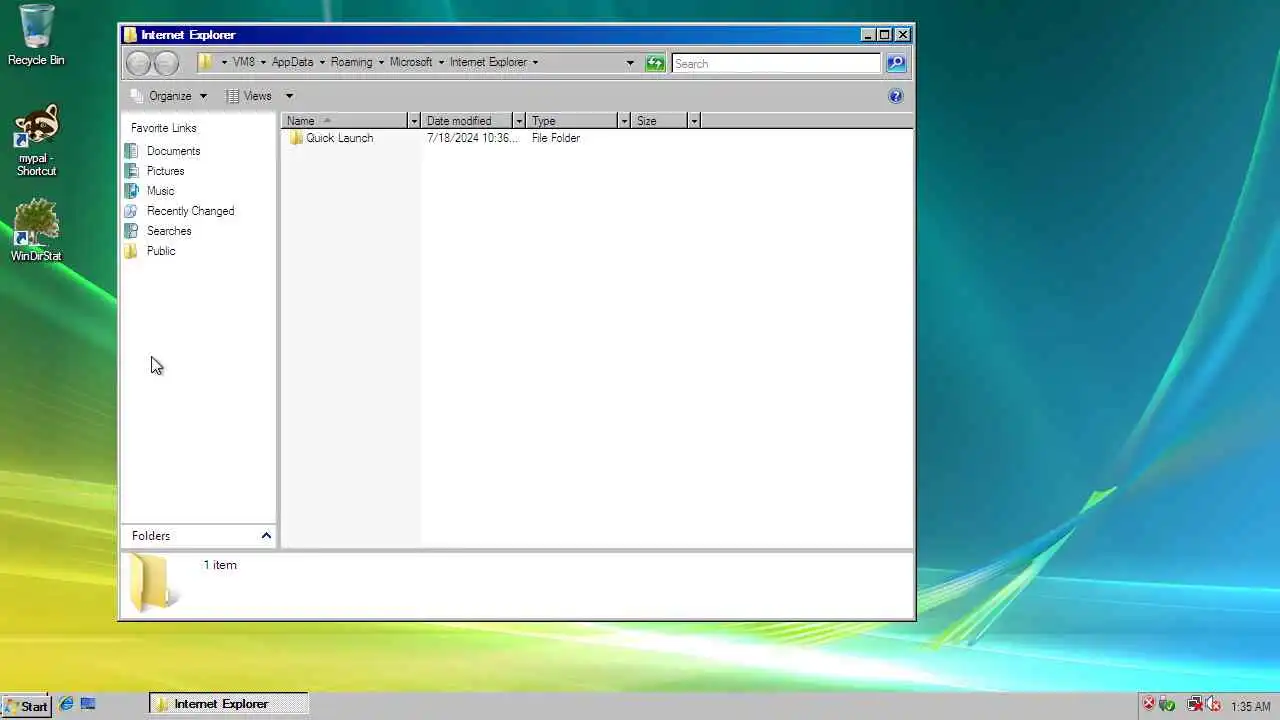
Task: Sort by the Type column header
Action: (x=572, y=121)
